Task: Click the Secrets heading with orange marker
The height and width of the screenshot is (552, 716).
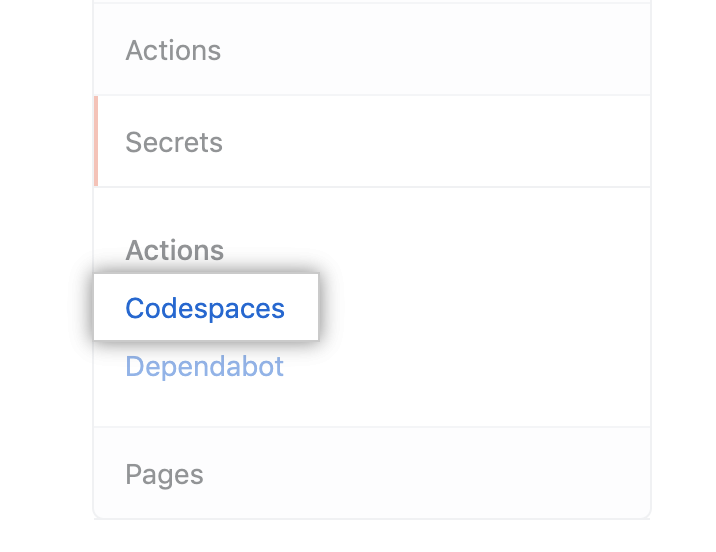Action: click(174, 142)
